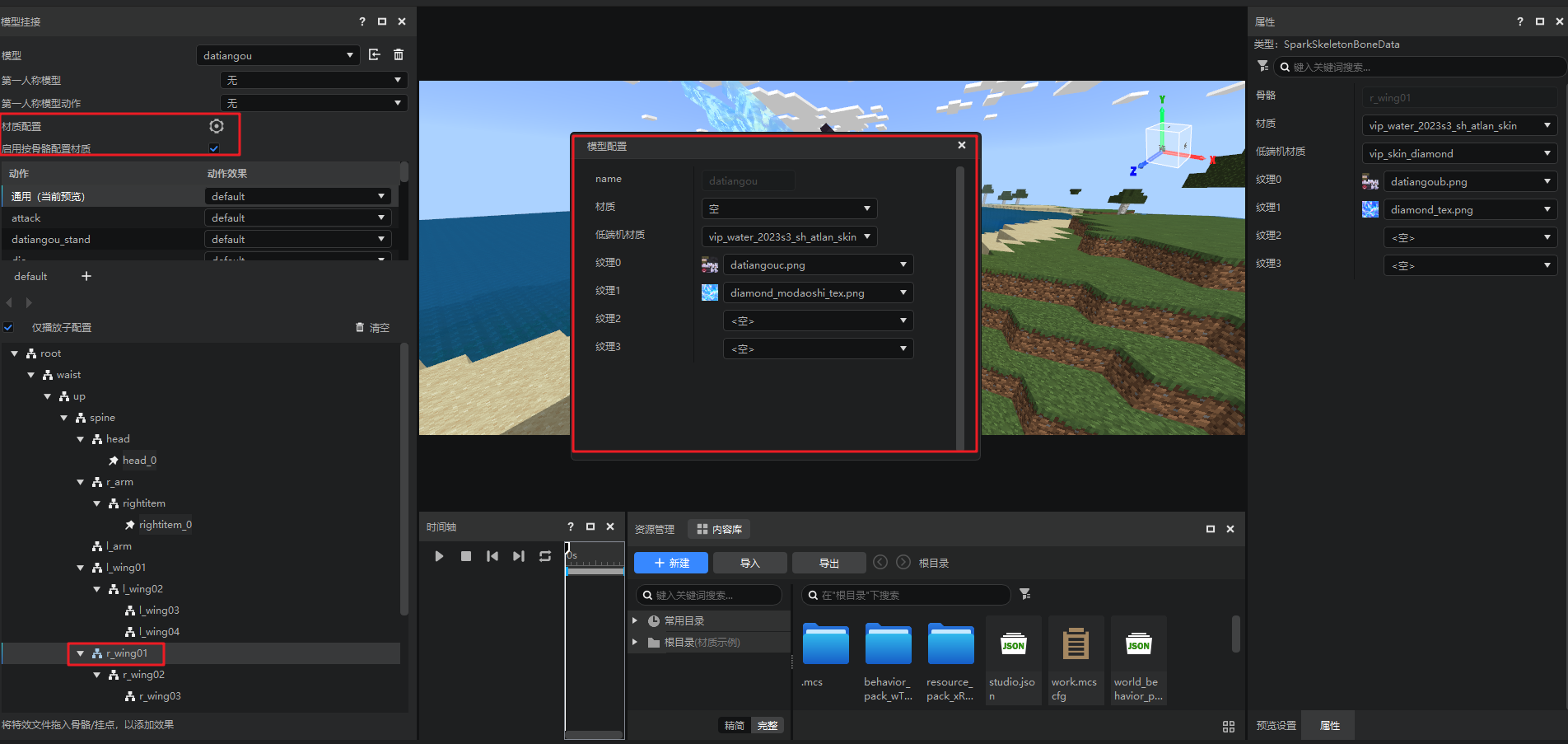Open the 低端机材质 dropdown in the dialog
The height and width of the screenshot is (744, 1568).
pos(789,236)
